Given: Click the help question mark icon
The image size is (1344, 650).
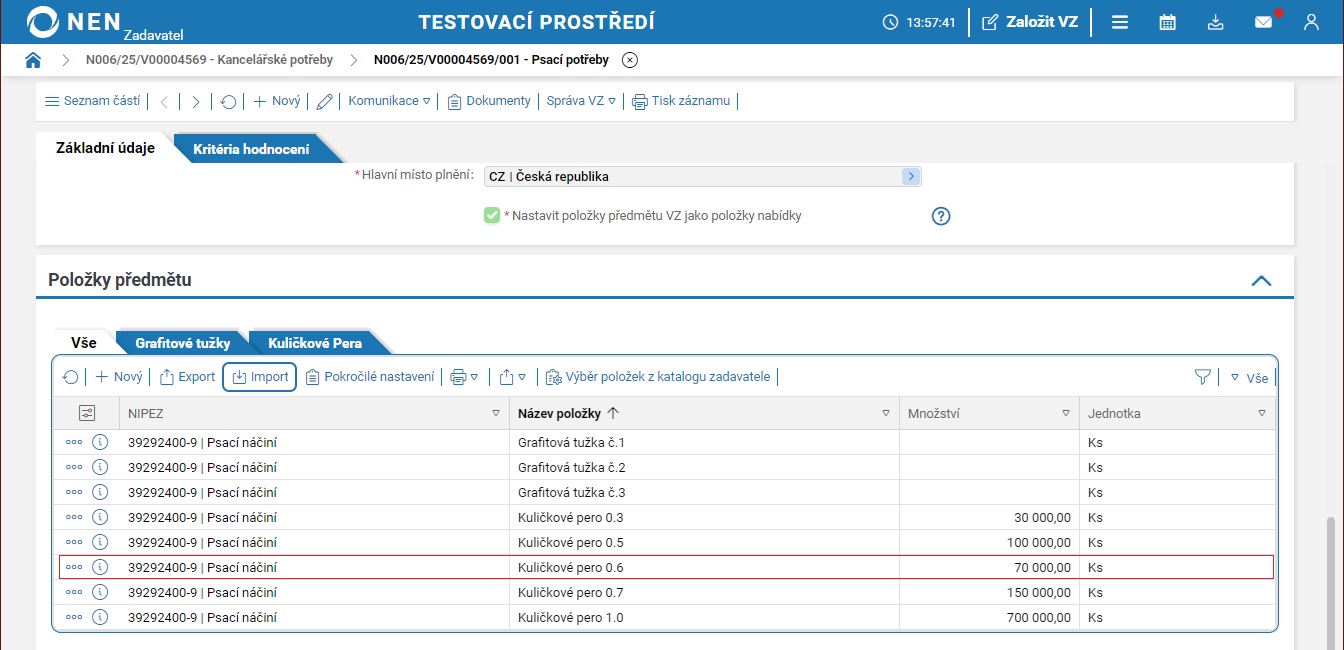Looking at the screenshot, I should click(x=940, y=216).
